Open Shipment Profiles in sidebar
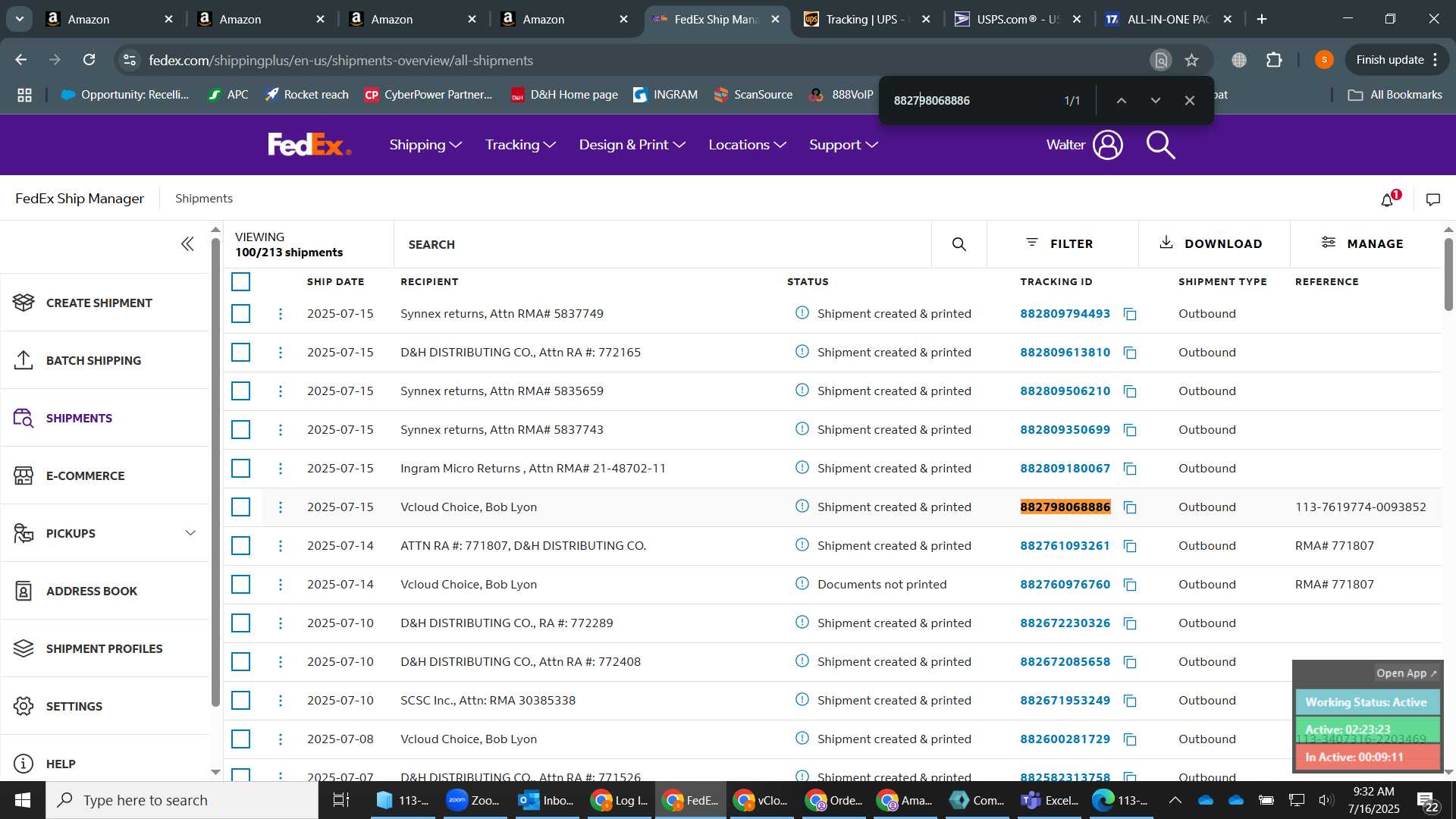 point(105,648)
